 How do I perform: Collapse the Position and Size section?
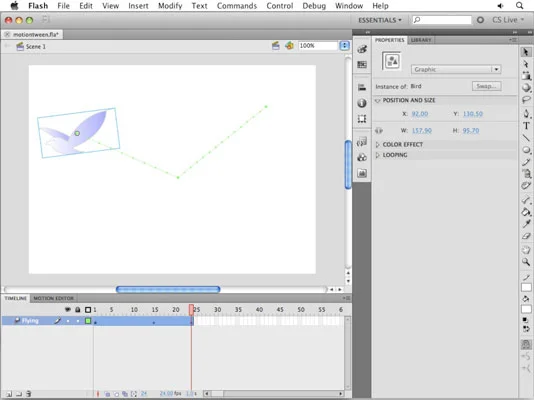click(x=377, y=100)
